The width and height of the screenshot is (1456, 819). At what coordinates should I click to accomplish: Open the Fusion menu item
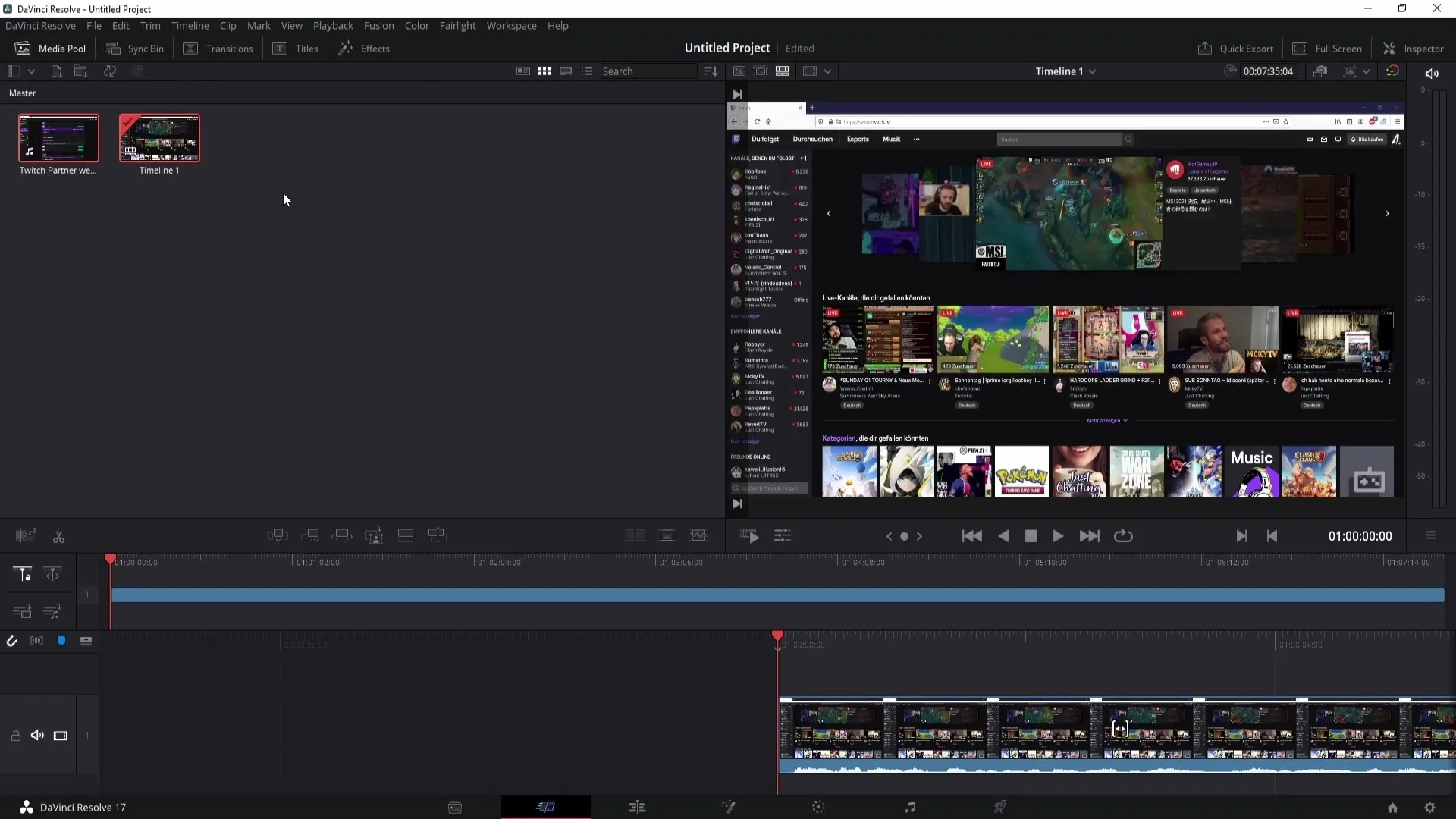click(x=378, y=25)
